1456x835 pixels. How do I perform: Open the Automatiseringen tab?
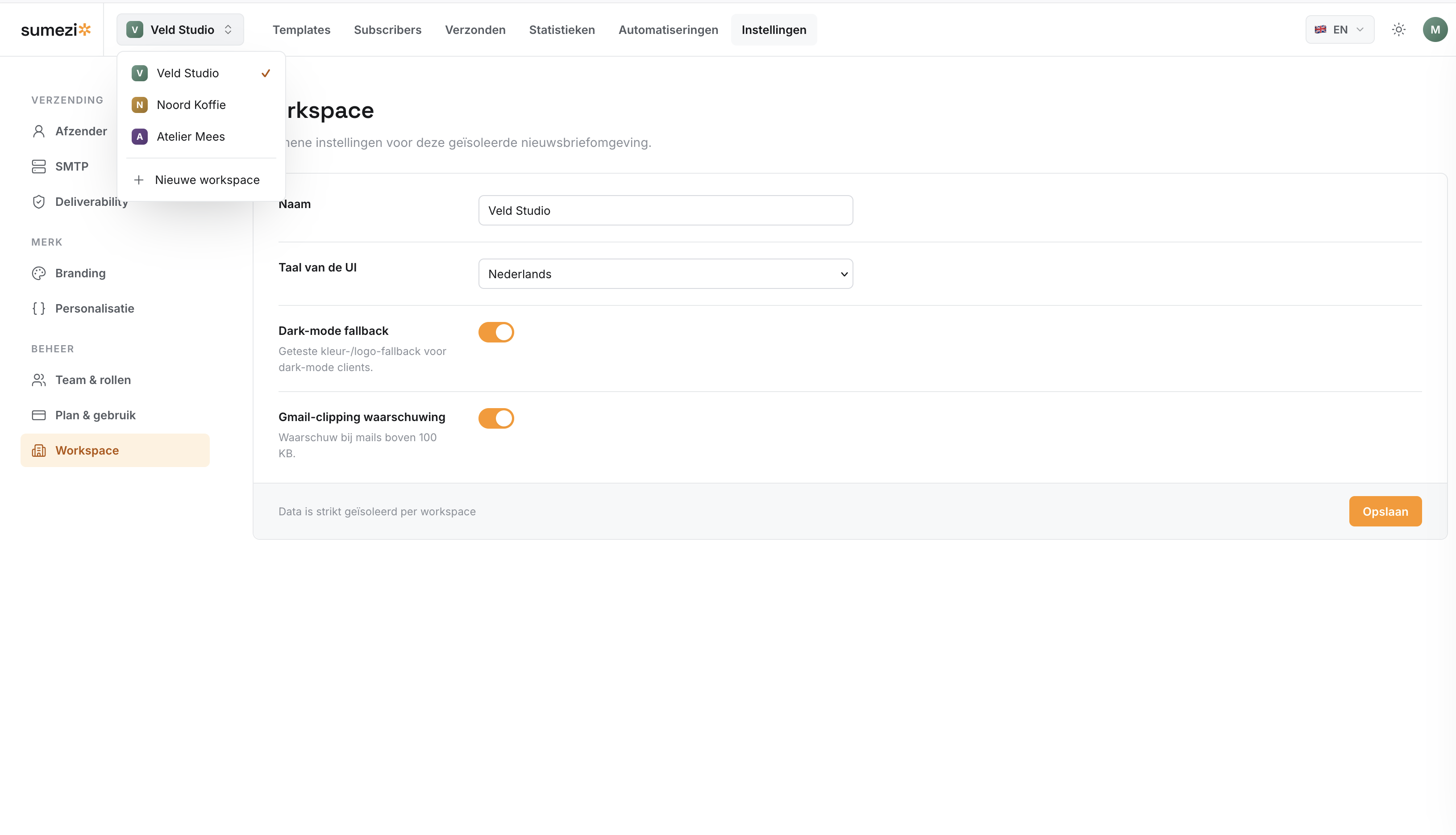[x=668, y=29]
